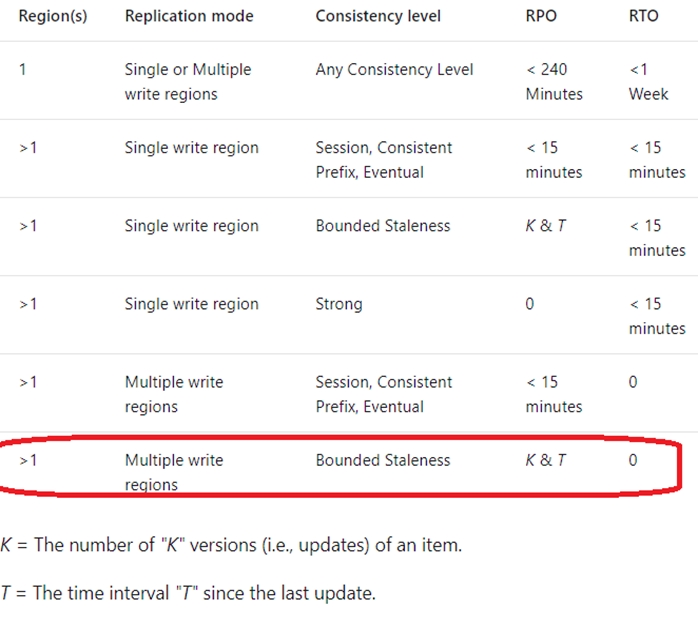
Task: Select 'Multiple write regions' in circled row
Action: pos(174,472)
